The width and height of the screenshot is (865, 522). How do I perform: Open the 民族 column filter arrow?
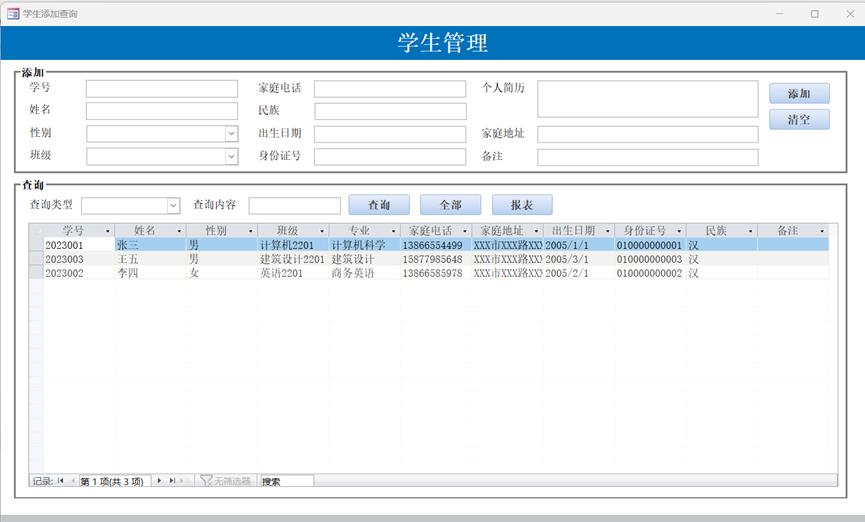click(751, 231)
